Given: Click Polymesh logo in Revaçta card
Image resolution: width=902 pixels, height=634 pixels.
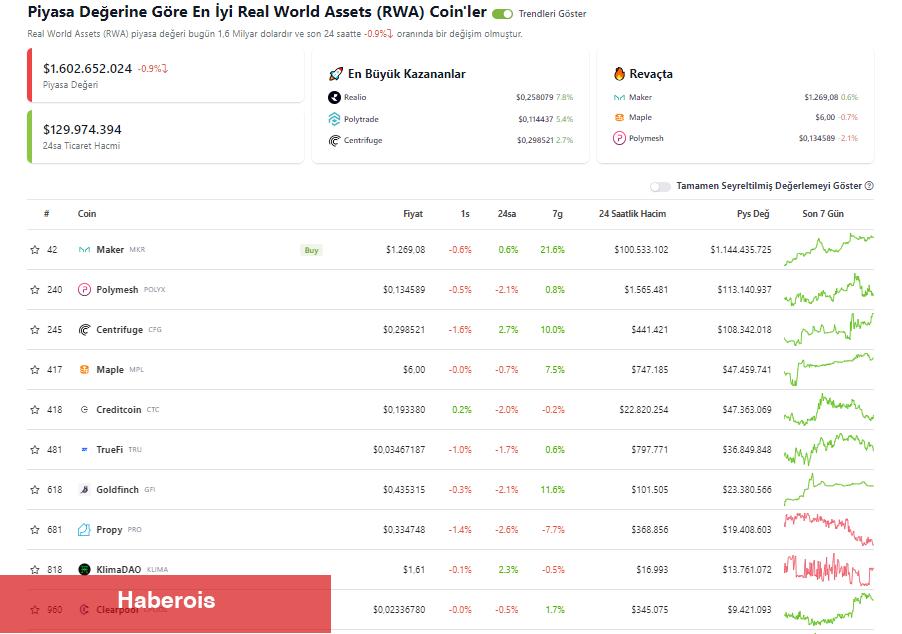Looking at the screenshot, I should tap(619, 138).
